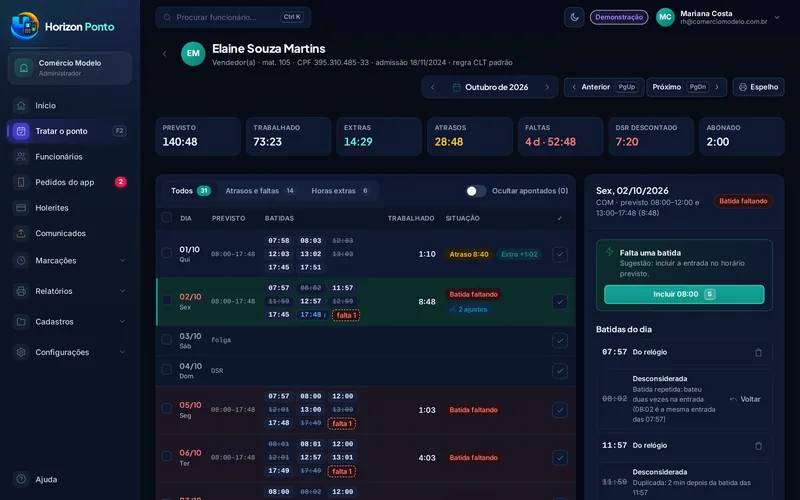Click the Incluir 08:00 button
Viewport: 800px width, 500px height.
tap(684, 294)
